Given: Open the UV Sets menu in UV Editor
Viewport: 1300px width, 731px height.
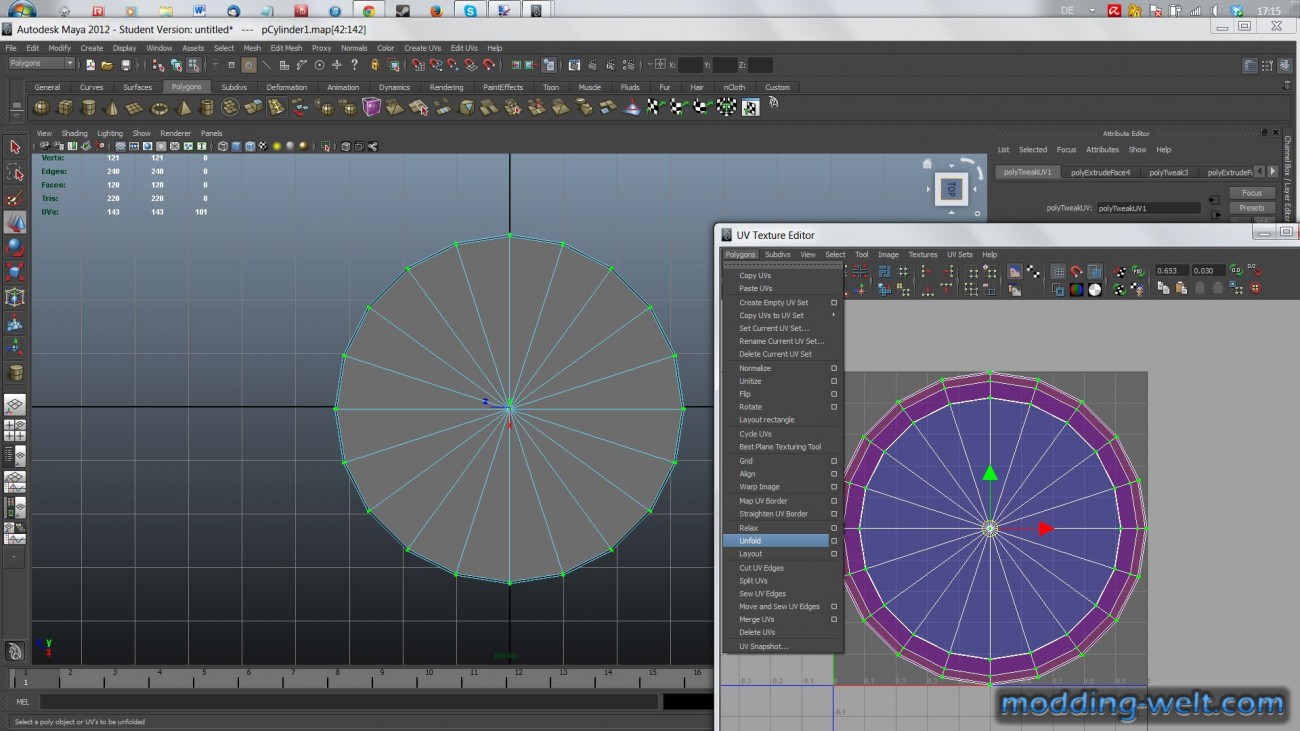Looking at the screenshot, I should (x=959, y=255).
